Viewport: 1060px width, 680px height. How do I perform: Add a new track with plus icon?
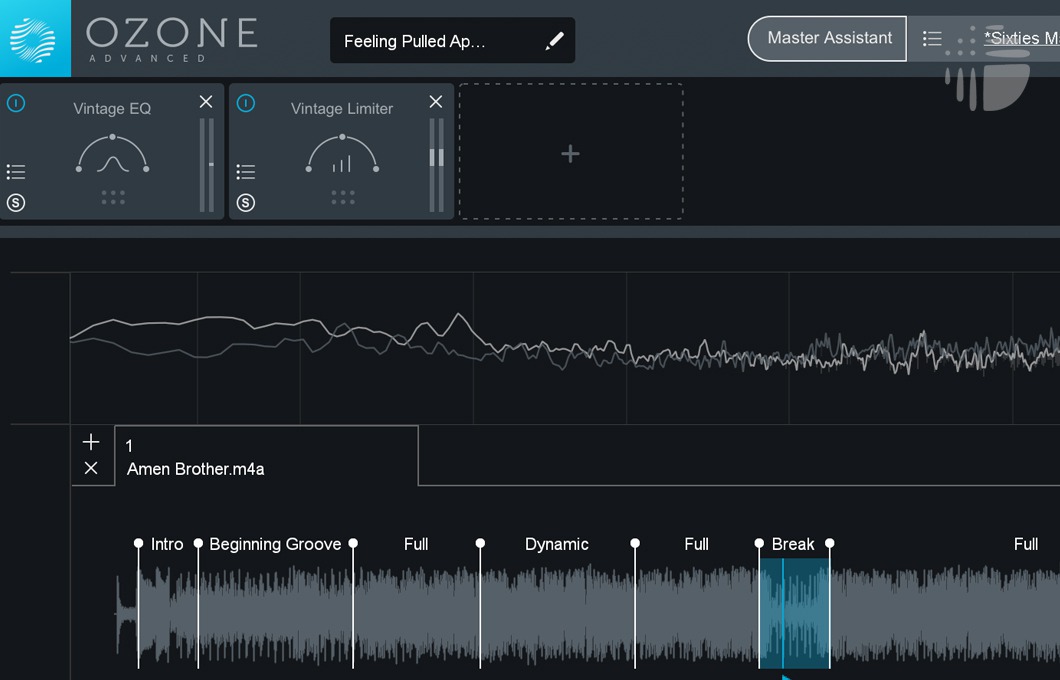coord(91,442)
